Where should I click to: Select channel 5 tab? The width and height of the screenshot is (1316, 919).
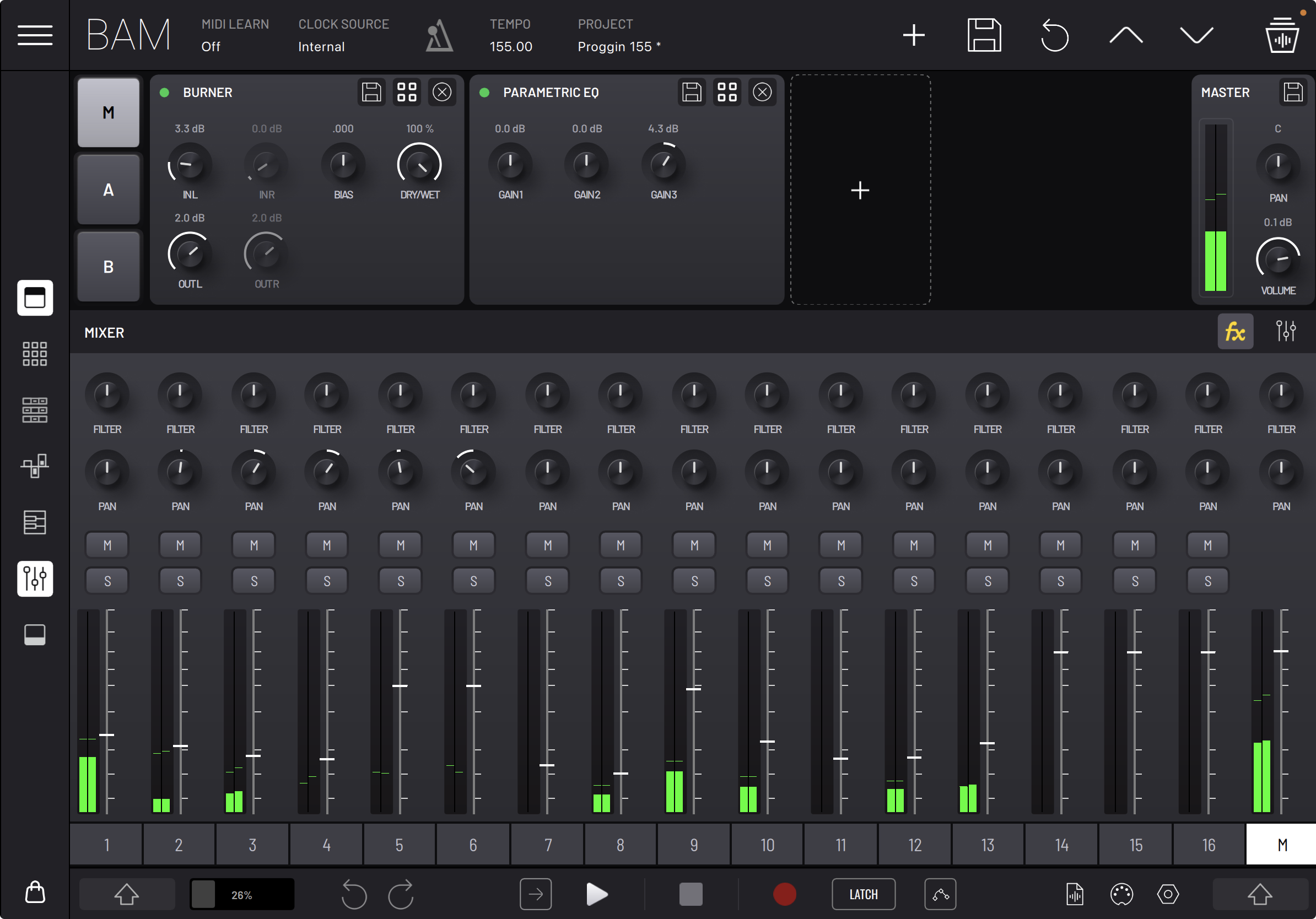[x=400, y=844]
